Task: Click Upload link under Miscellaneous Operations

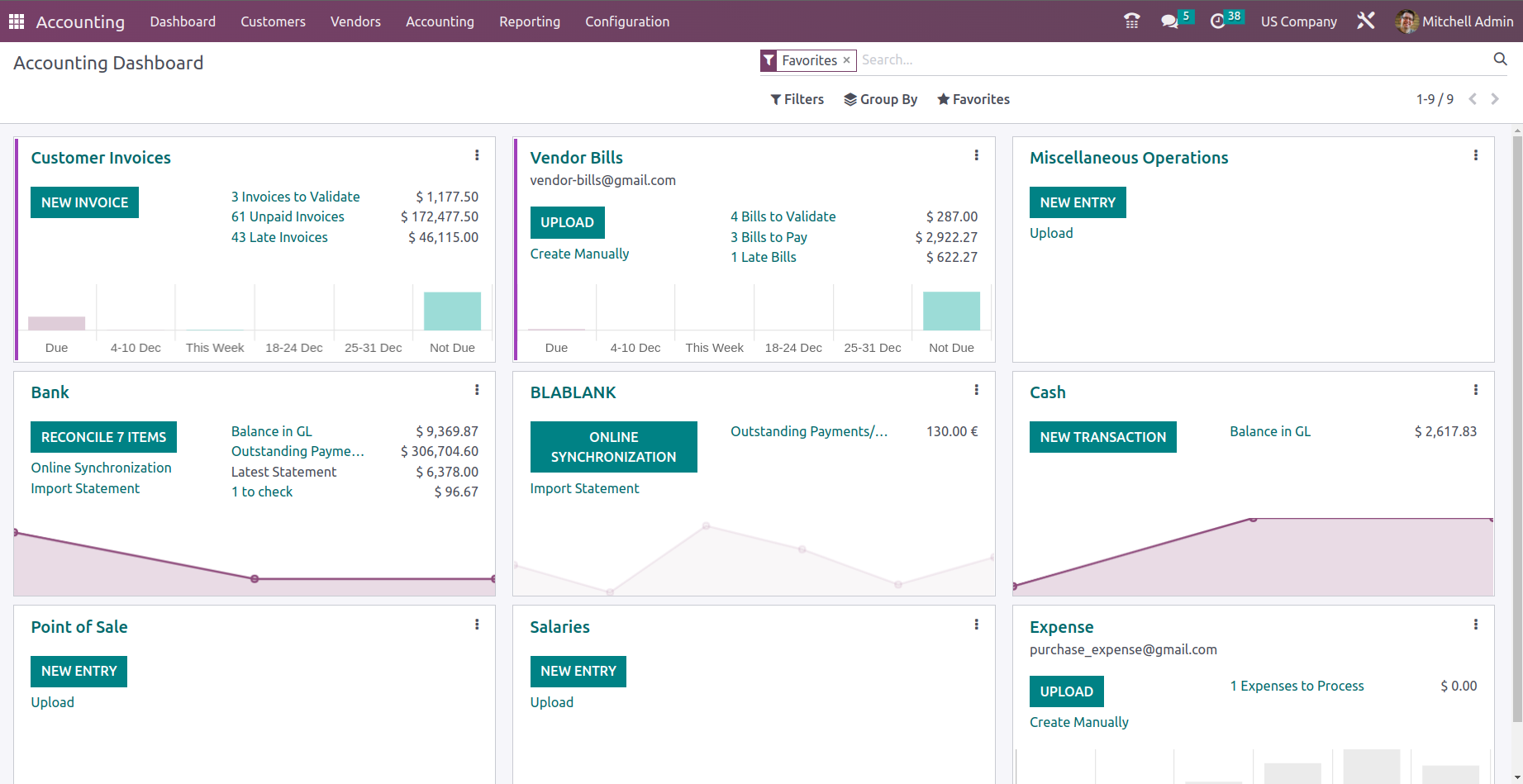Action: [x=1051, y=233]
